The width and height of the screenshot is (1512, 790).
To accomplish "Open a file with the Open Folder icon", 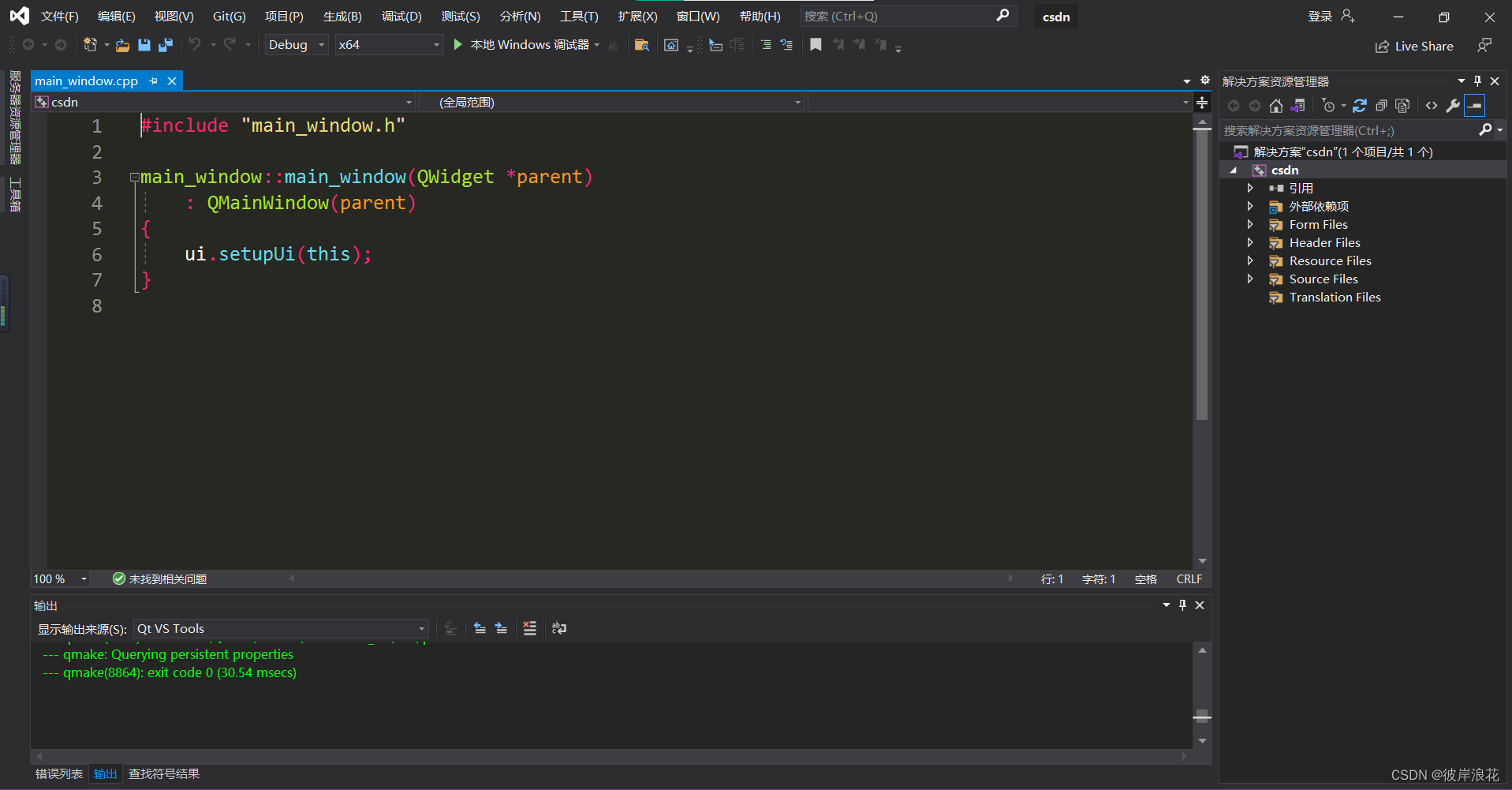I will click(x=122, y=45).
